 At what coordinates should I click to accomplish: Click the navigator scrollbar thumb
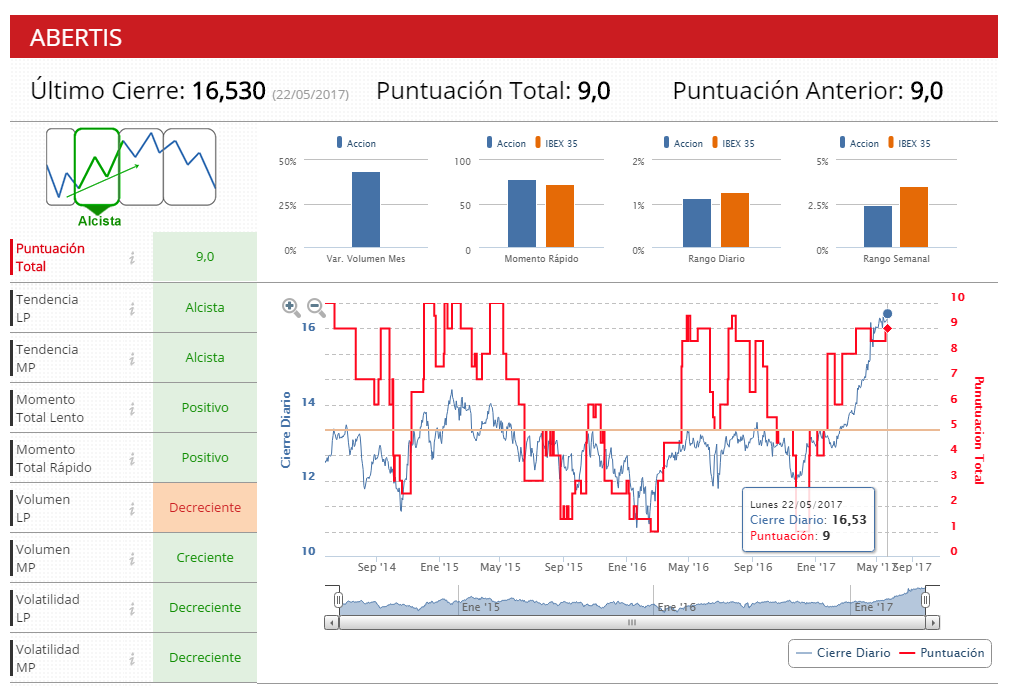tap(632, 623)
